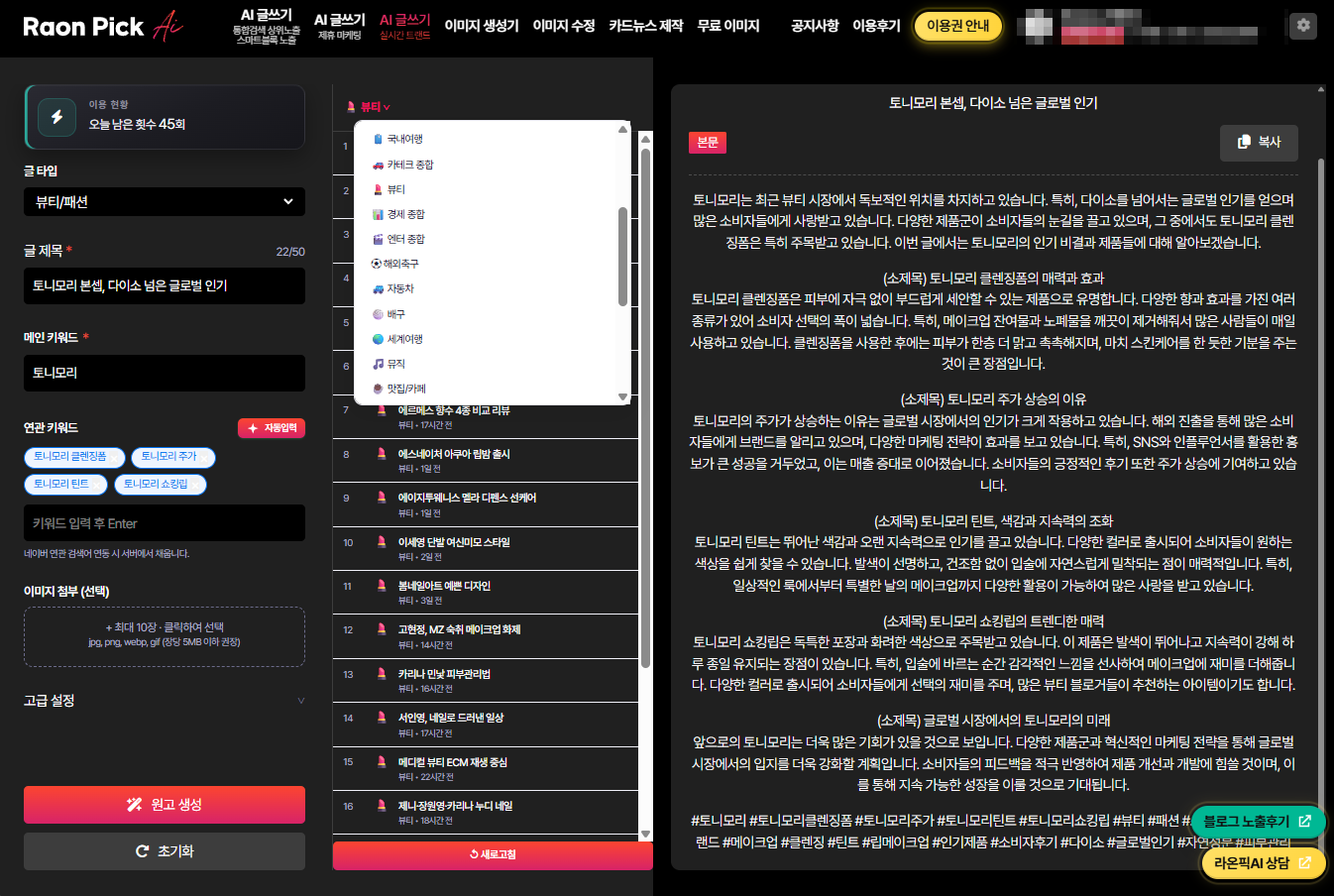This screenshot has width=1334, height=896.
Task: Delete the 토니모리 틴트 keyword chip
Action: point(99,485)
